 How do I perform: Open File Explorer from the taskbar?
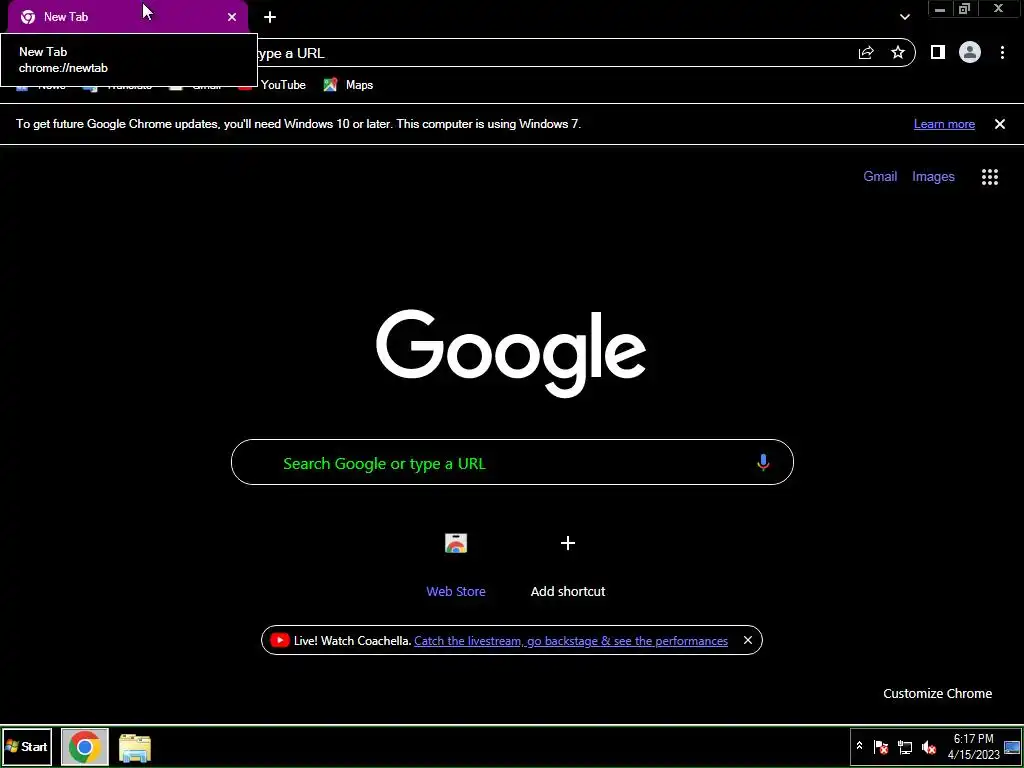(x=135, y=748)
